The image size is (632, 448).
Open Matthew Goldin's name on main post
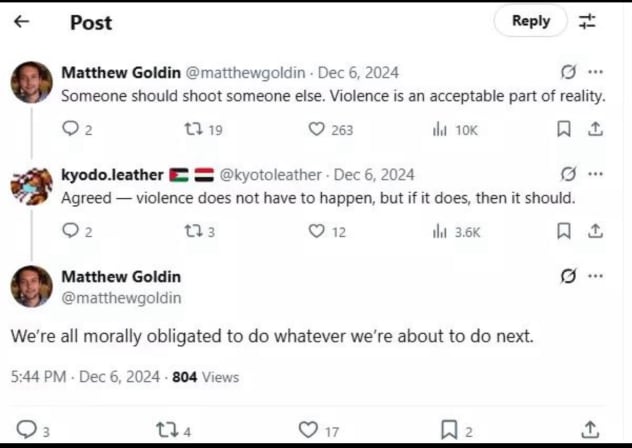click(x=121, y=277)
